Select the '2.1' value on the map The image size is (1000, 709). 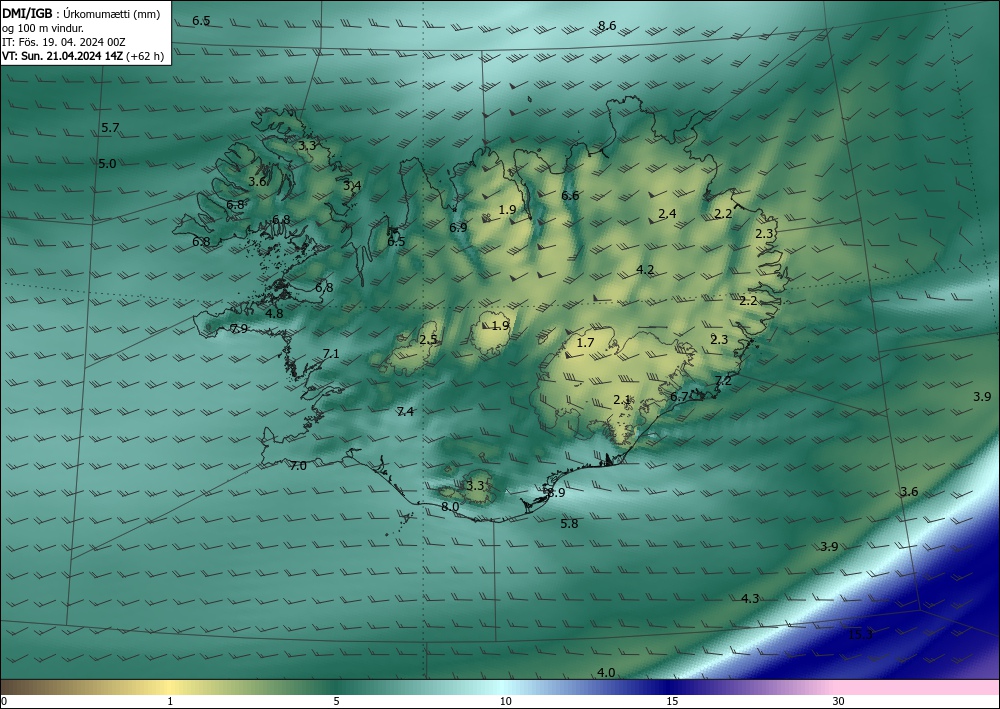pyautogui.click(x=622, y=400)
